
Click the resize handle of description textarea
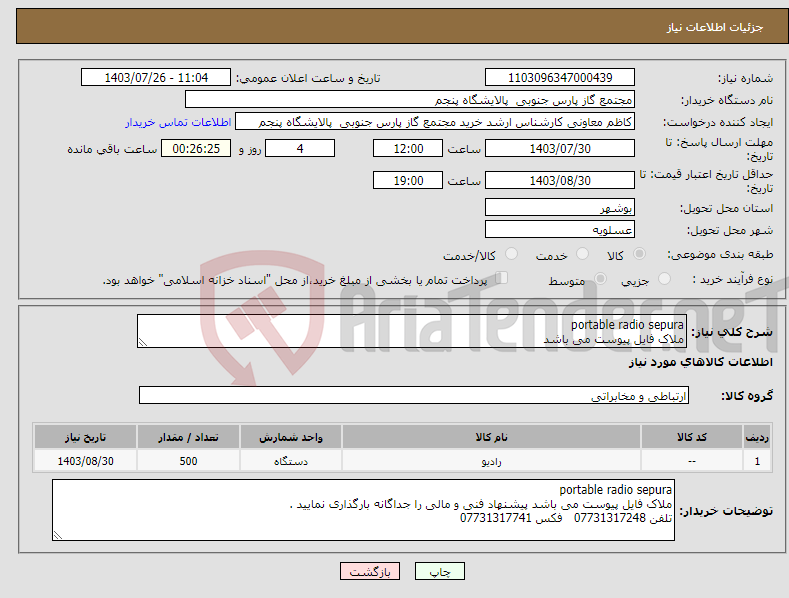point(143,342)
